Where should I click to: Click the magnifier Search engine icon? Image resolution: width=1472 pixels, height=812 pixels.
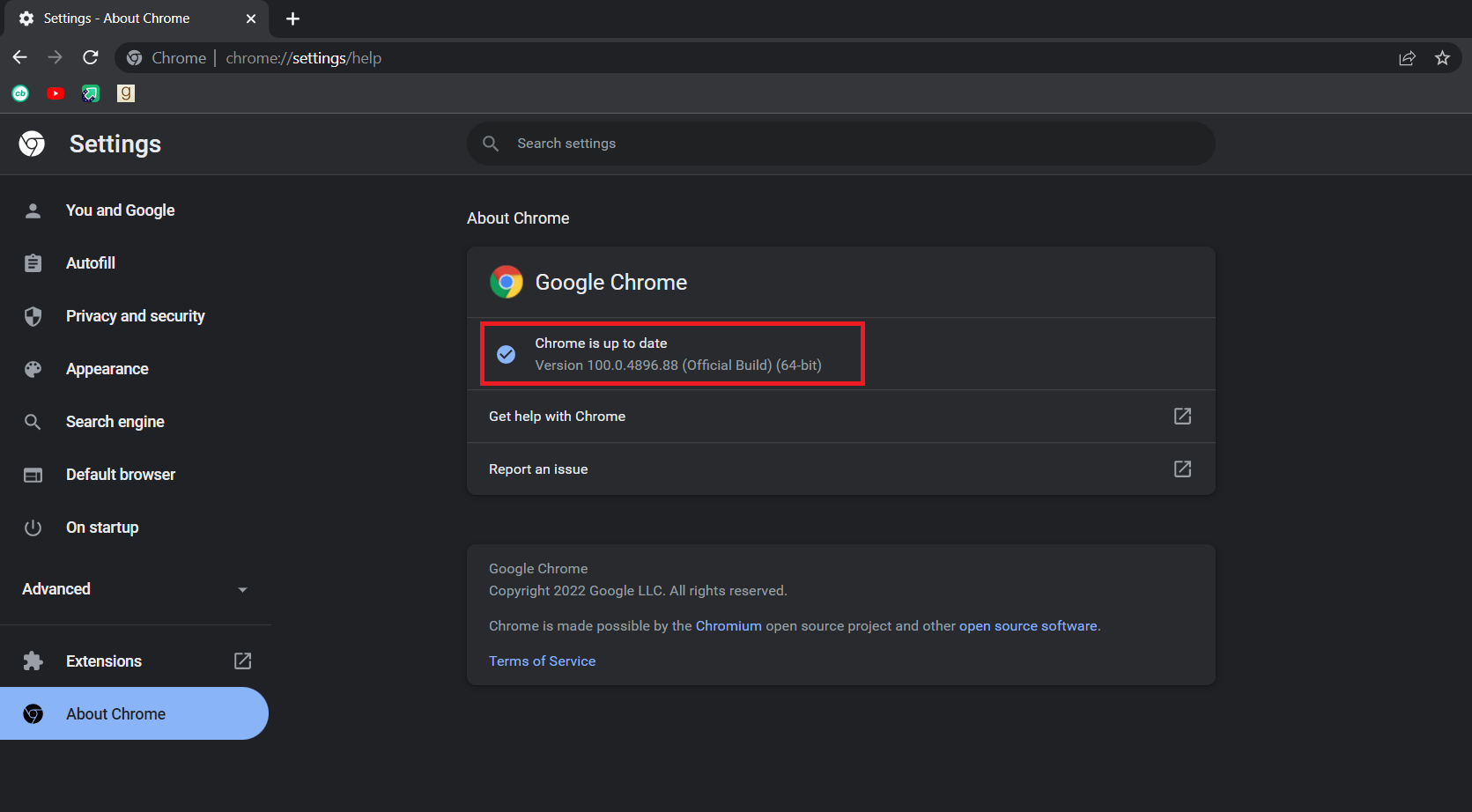pyautogui.click(x=33, y=422)
